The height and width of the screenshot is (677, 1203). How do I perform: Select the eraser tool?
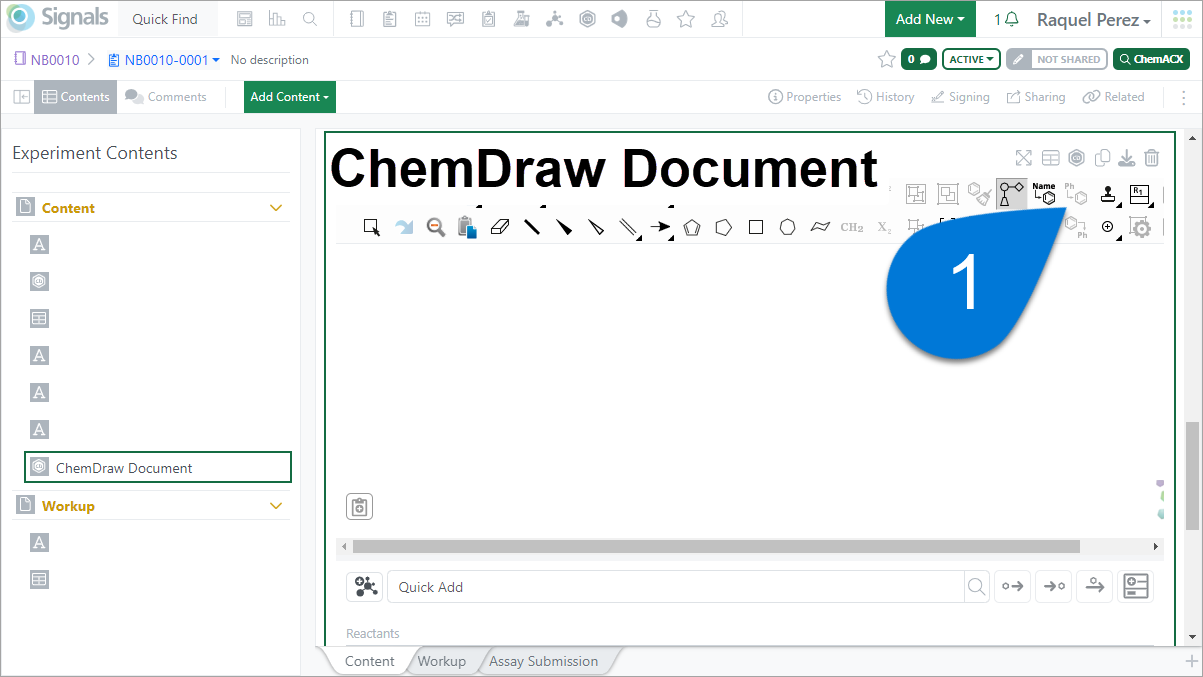(500, 227)
